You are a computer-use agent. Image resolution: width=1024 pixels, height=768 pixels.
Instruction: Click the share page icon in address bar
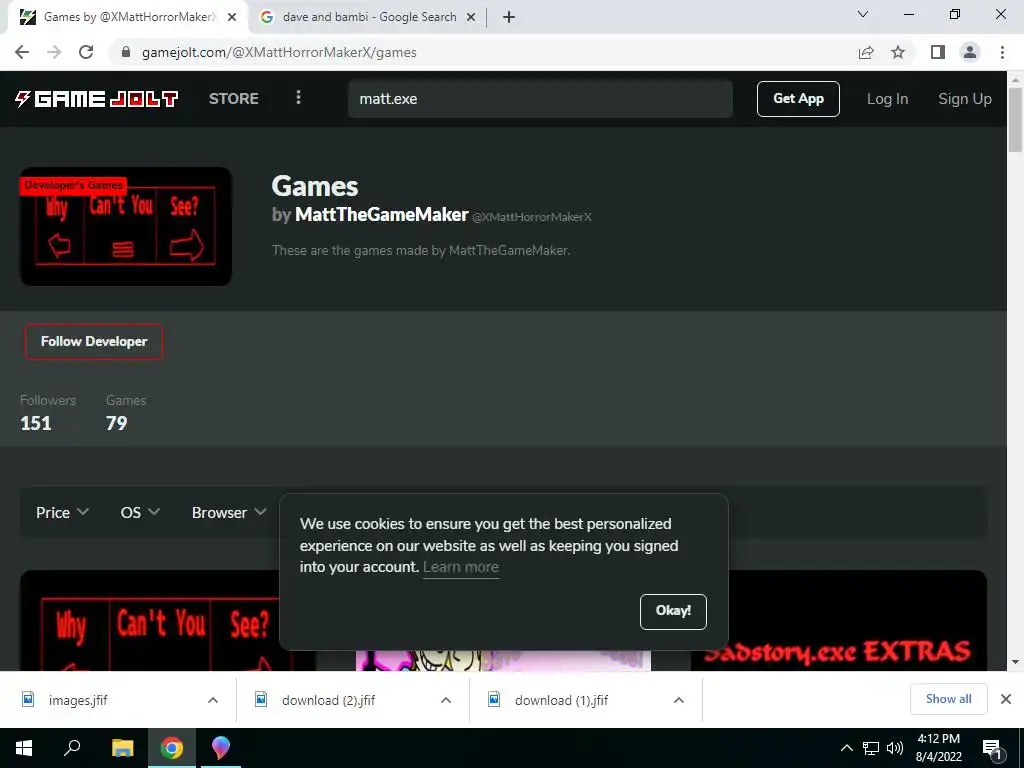pos(866,52)
